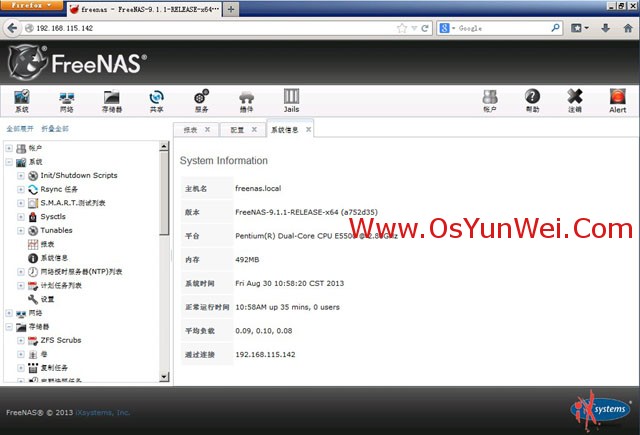Open the Jails toolbar icon
The width and height of the screenshot is (640, 435).
[291, 101]
